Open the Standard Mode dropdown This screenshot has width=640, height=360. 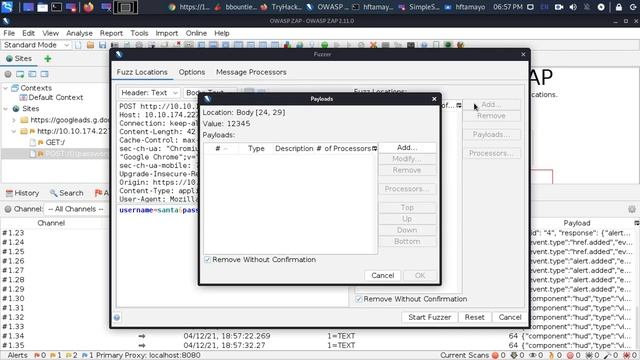[36, 45]
